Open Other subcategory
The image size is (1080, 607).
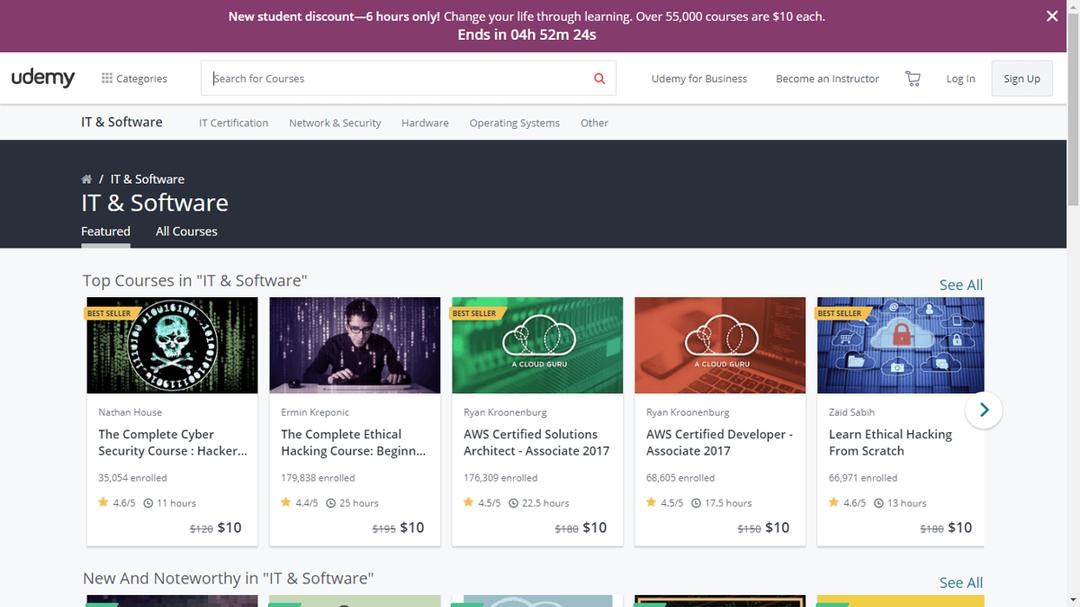click(x=594, y=123)
